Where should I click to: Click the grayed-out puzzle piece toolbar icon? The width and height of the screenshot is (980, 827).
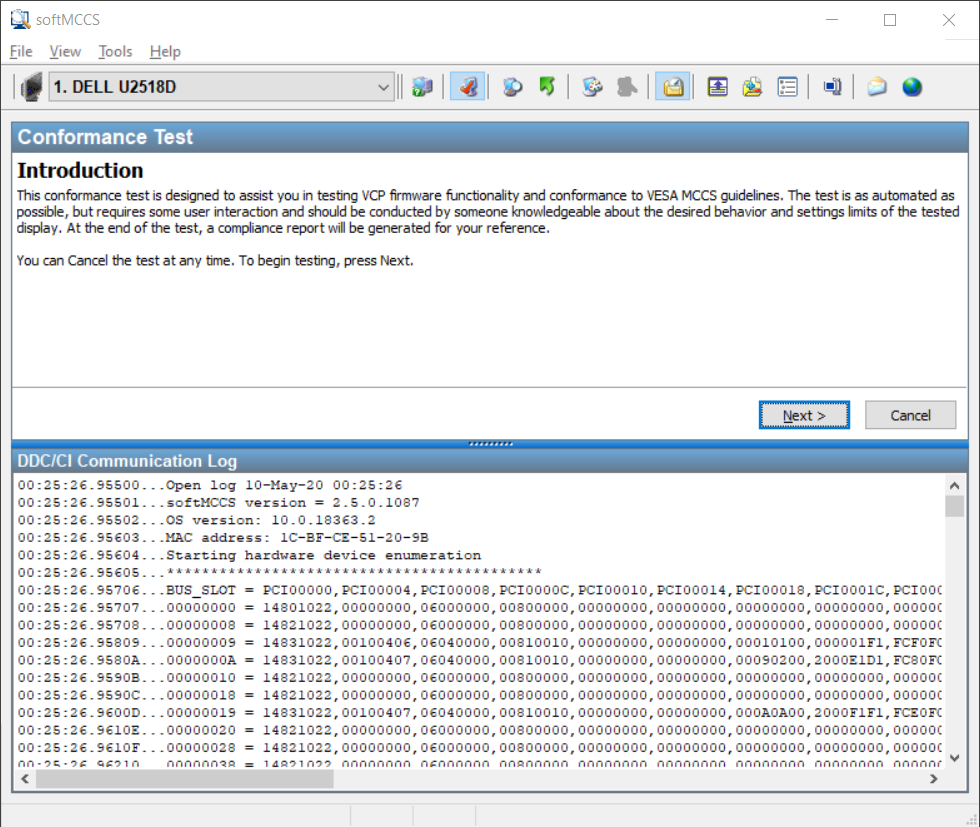(x=627, y=87)
